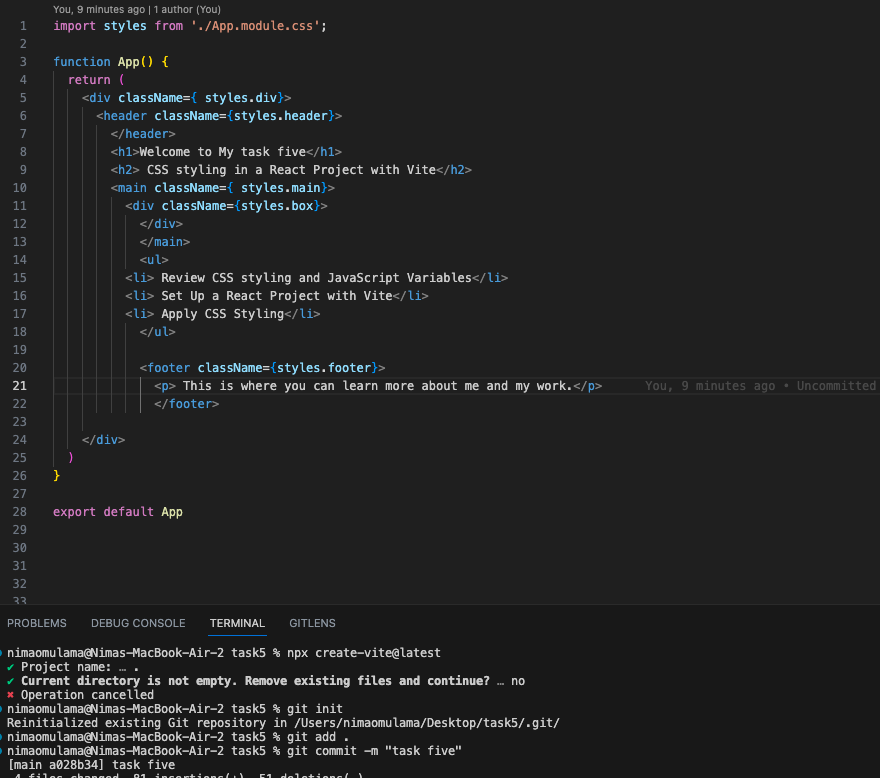Select the TERMINAL tab
Screen dimensions: 880x778
pyautogui.click(x=237, y=623)
